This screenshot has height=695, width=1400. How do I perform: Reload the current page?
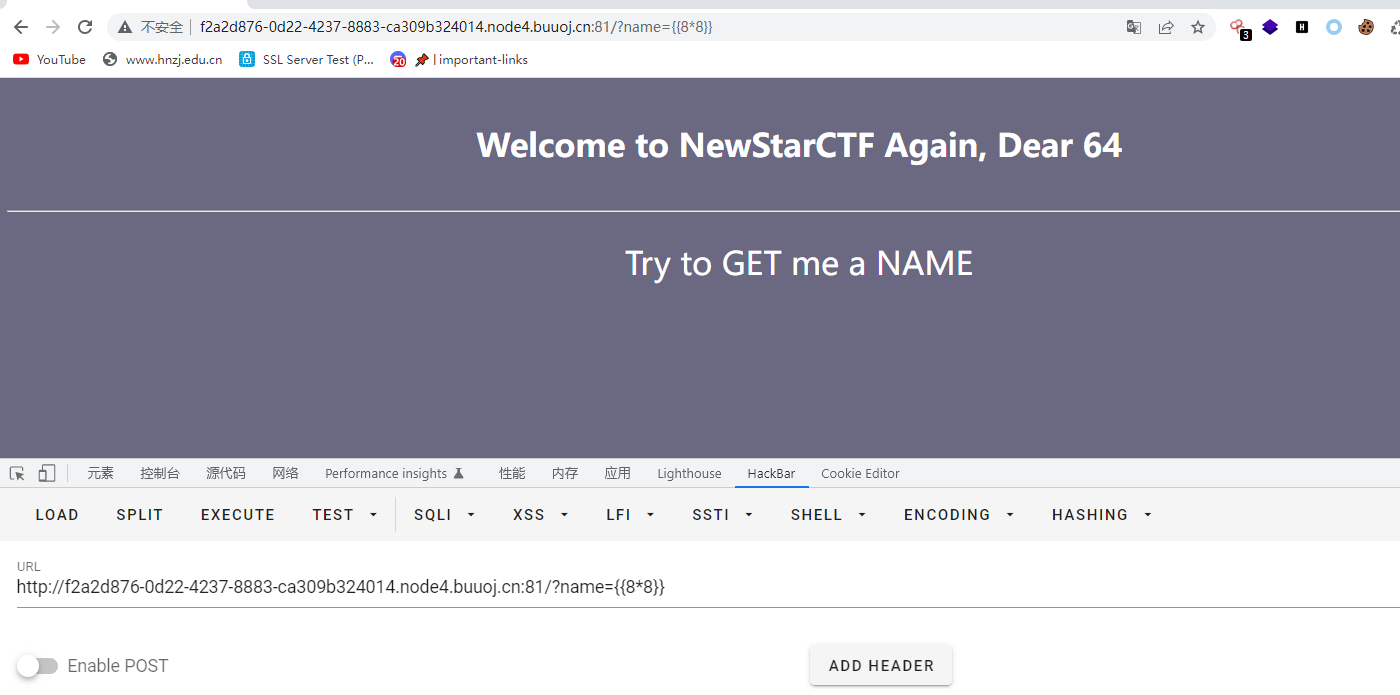coord(86,27)
